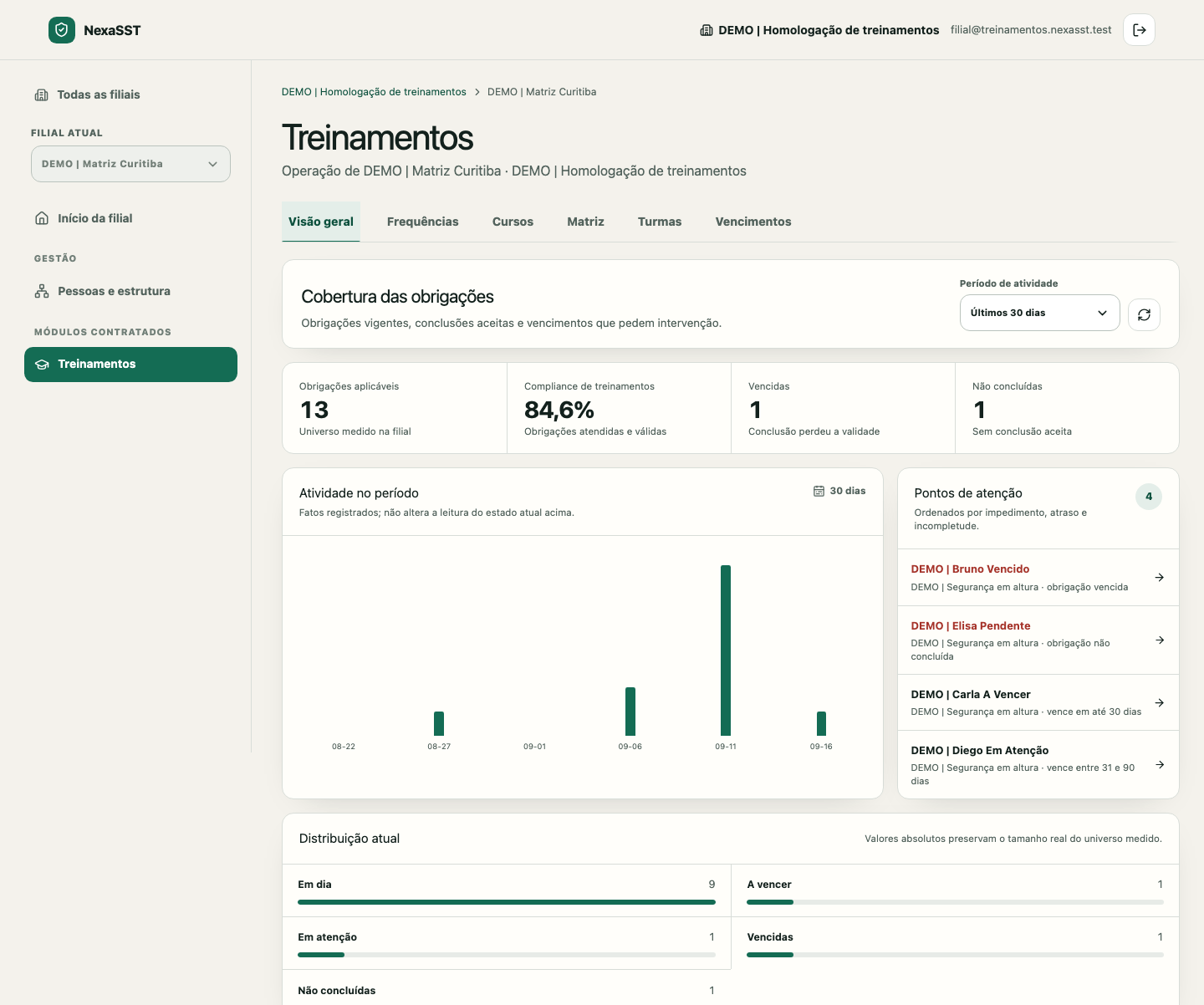1204x1005 pixels.
Task: Click the filial@treinamentos.nexasst.test email text
Action: (x=1031, y=30)
